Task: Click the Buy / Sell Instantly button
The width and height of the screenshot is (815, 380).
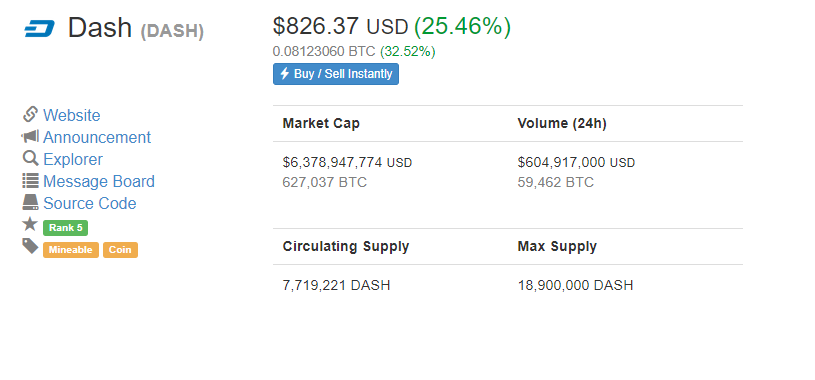Action: [x=336, y=74]
